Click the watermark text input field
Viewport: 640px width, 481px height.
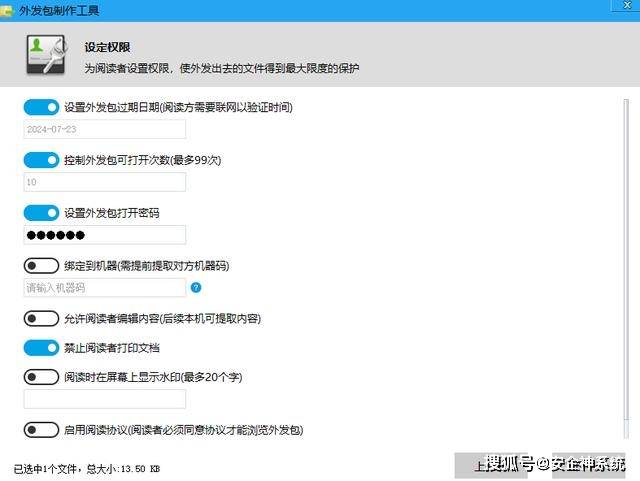(104, 399)
